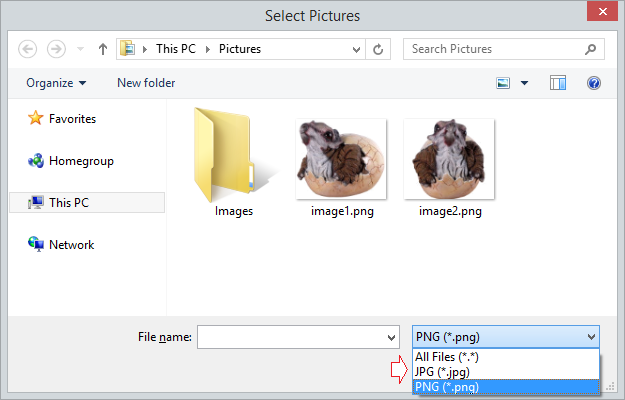The width and height of the screenshot is (625, 400).
Task: Expand the File name dropdown list
Action: pos(391,337)
